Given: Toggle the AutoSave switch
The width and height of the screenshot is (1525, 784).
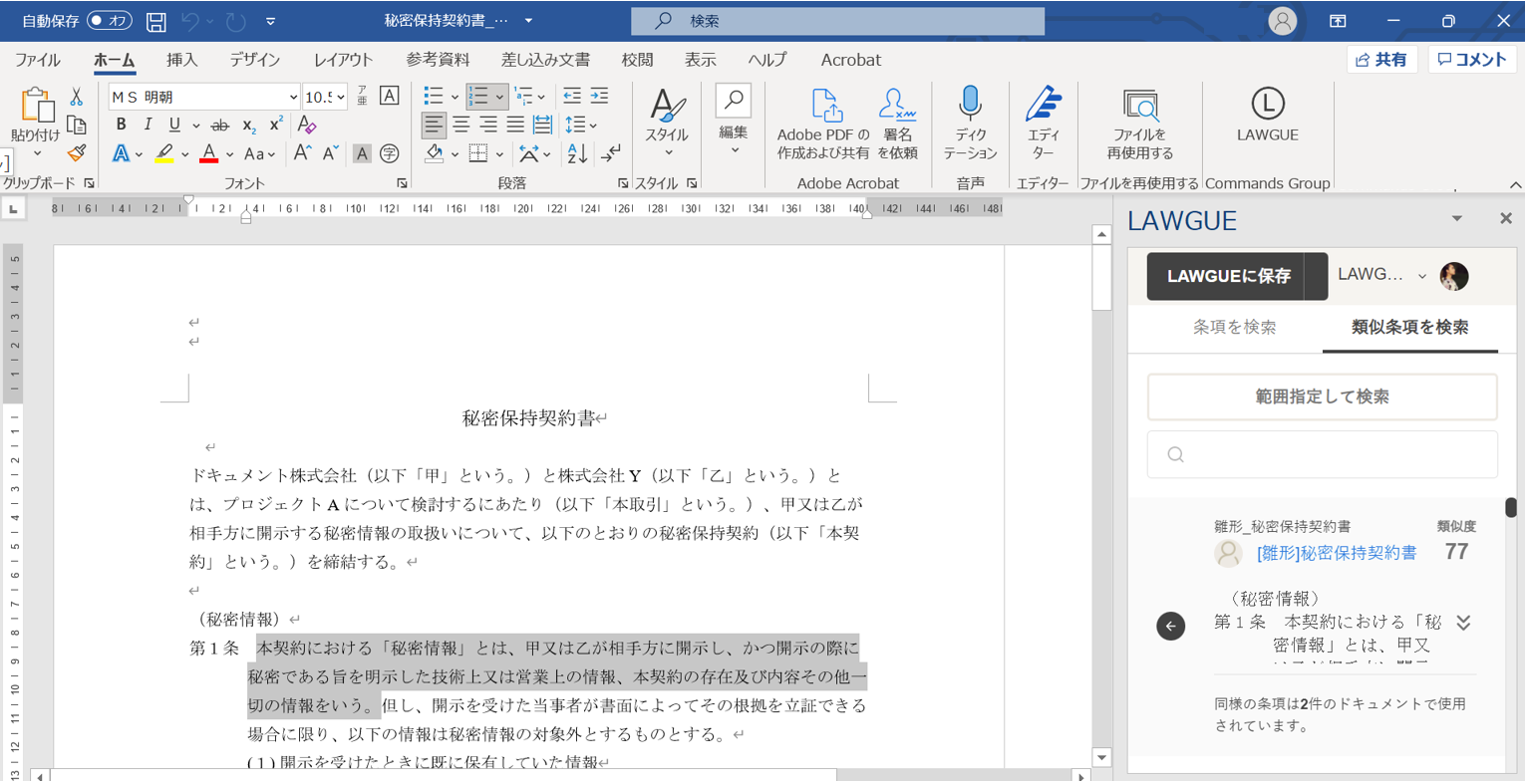Looking at the screenshot, I should click(109, 21).
